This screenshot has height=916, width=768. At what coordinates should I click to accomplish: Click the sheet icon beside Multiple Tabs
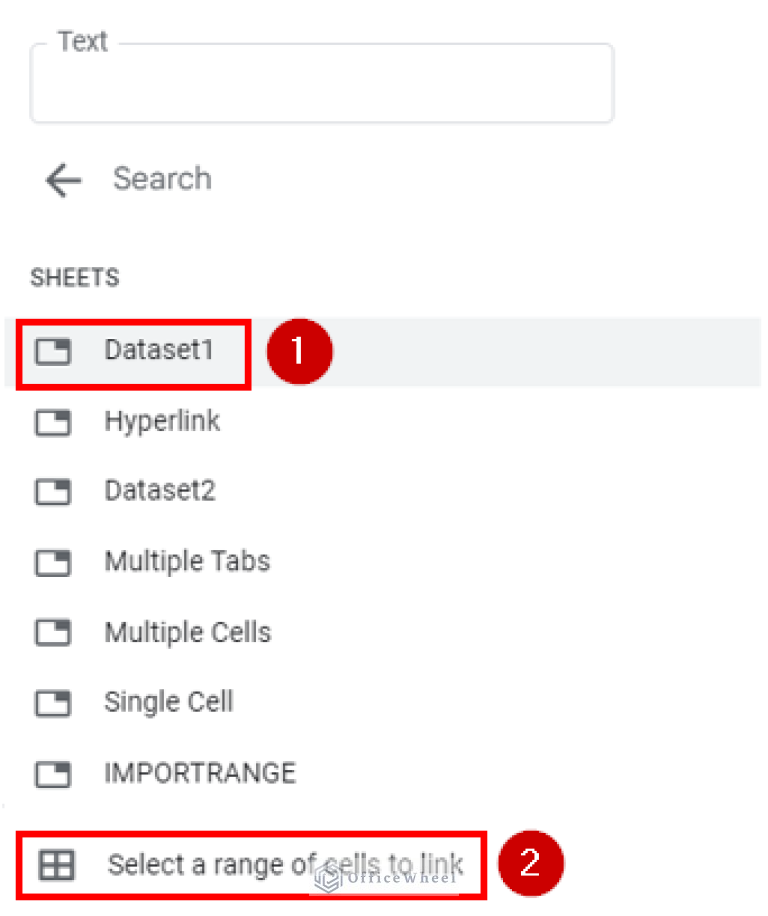[52, 563]
